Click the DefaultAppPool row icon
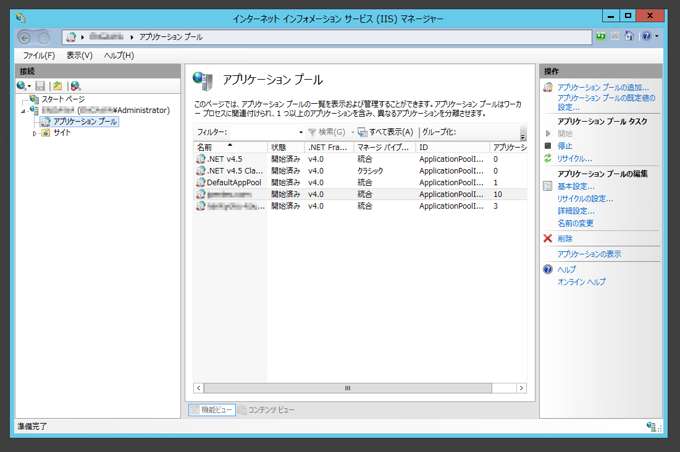Viewport: 680px width, 452px height. click(x=200, y=183)
